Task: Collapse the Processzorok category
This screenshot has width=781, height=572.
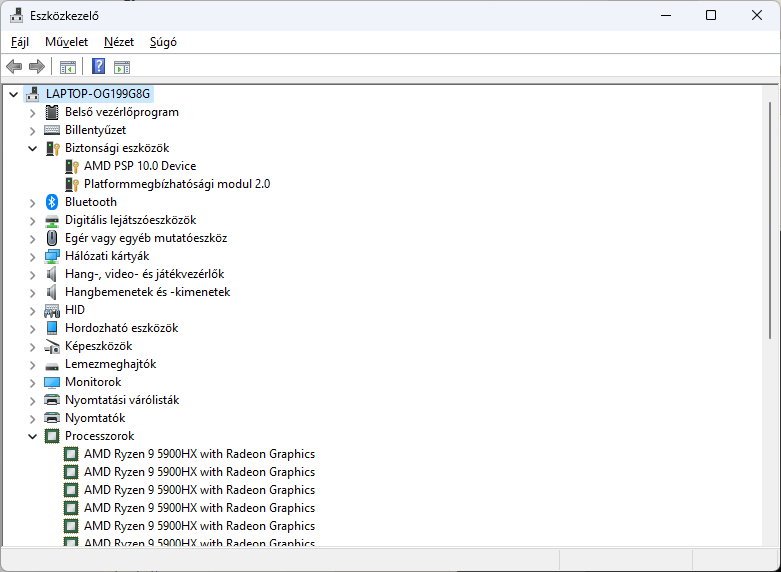Action: (x=32, y=436)
